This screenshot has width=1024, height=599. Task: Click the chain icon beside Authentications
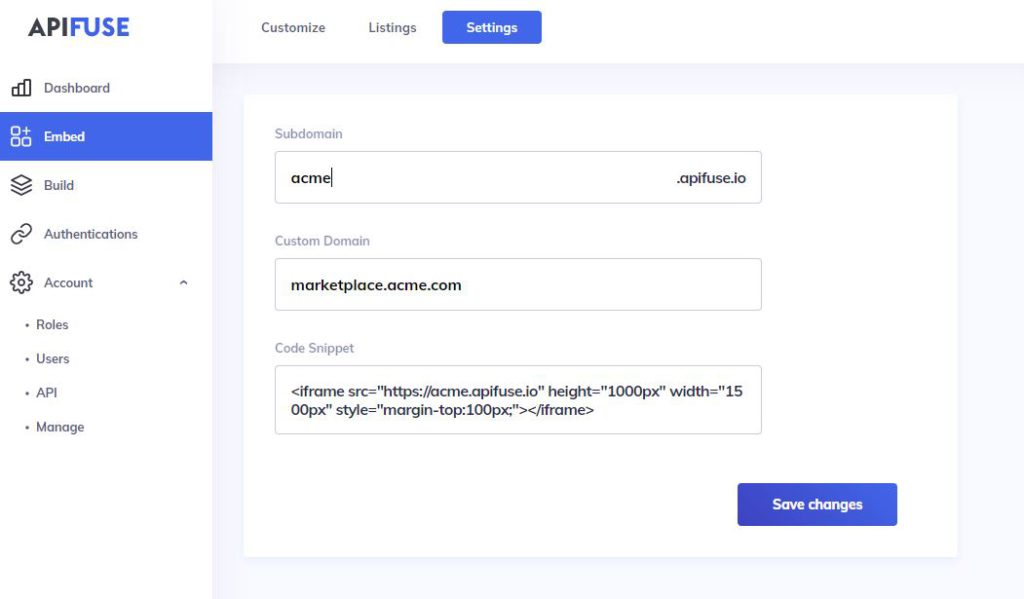[x=23, y=233]
